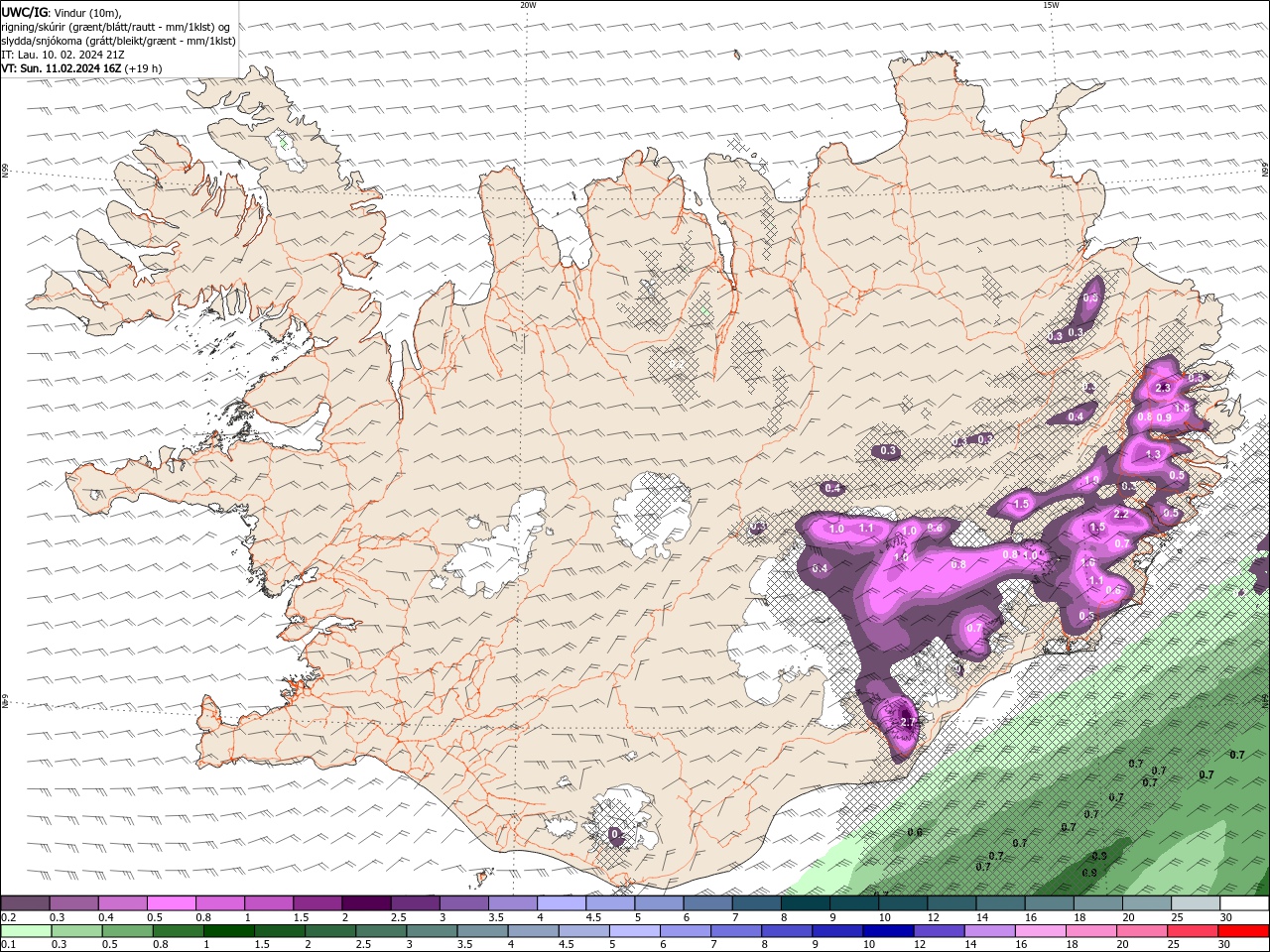Click the '2.3' snowfall value on the map

1164,388
